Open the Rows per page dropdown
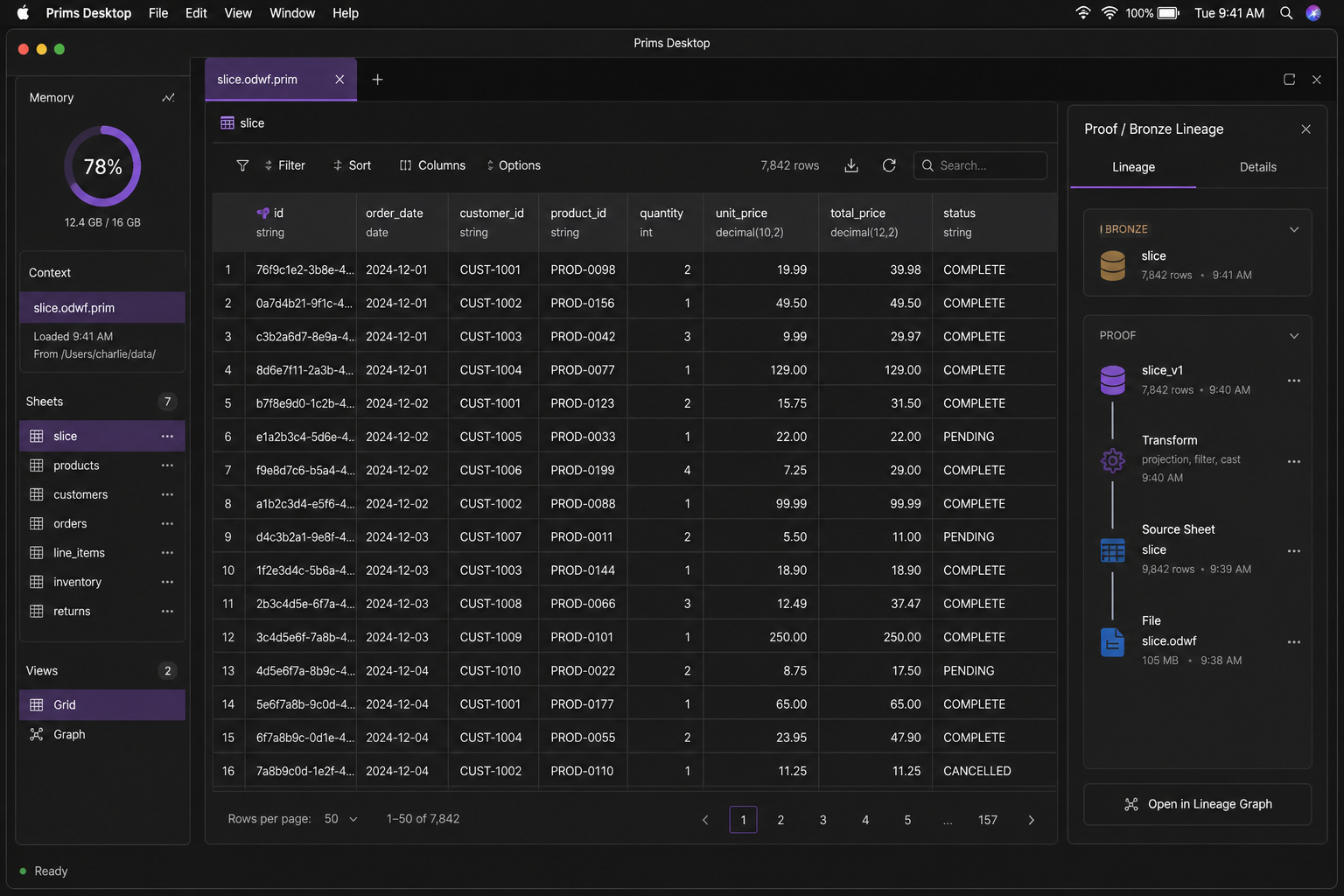The height and width of the screenshot is (896, 1344). point(341,819)
